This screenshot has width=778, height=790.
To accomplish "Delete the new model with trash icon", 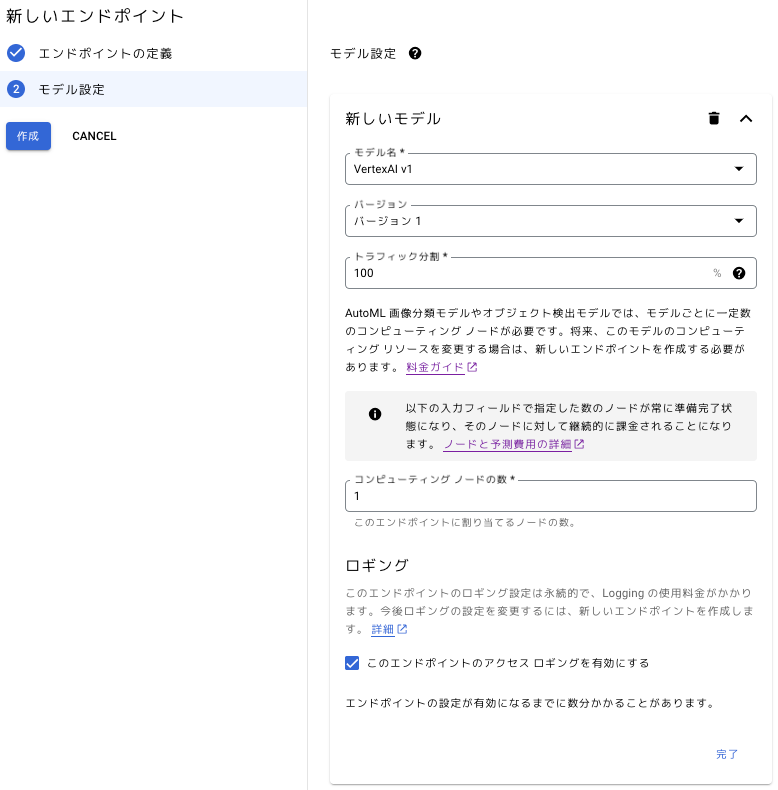I will (714, 118).
